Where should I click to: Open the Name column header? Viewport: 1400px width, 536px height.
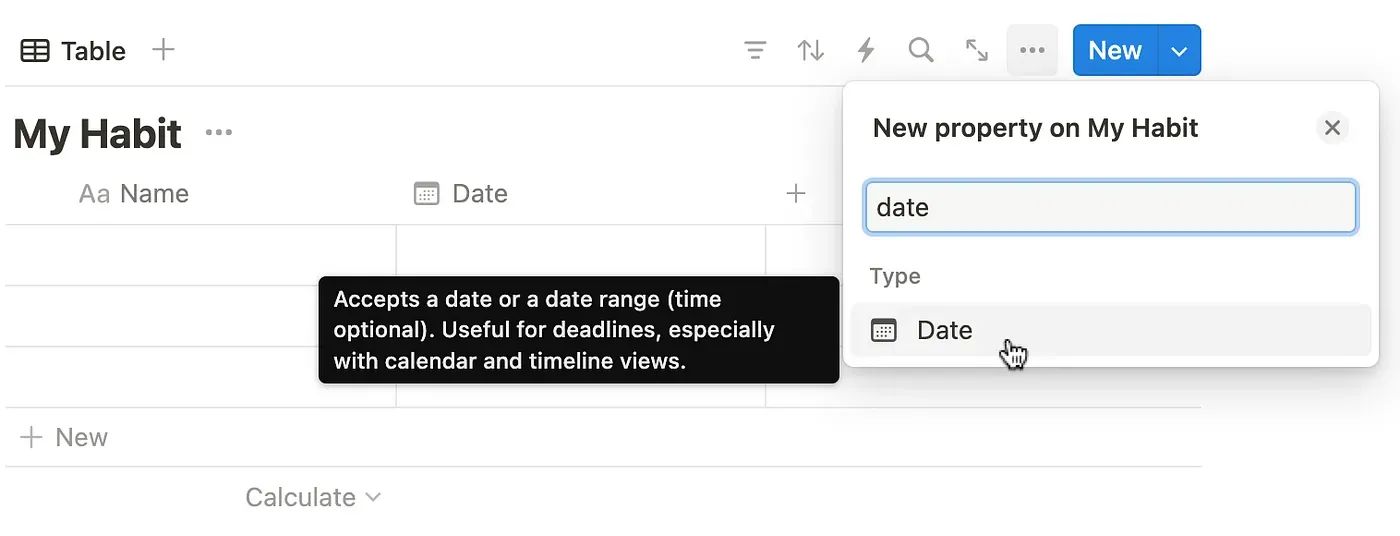[x=200, y=194]
